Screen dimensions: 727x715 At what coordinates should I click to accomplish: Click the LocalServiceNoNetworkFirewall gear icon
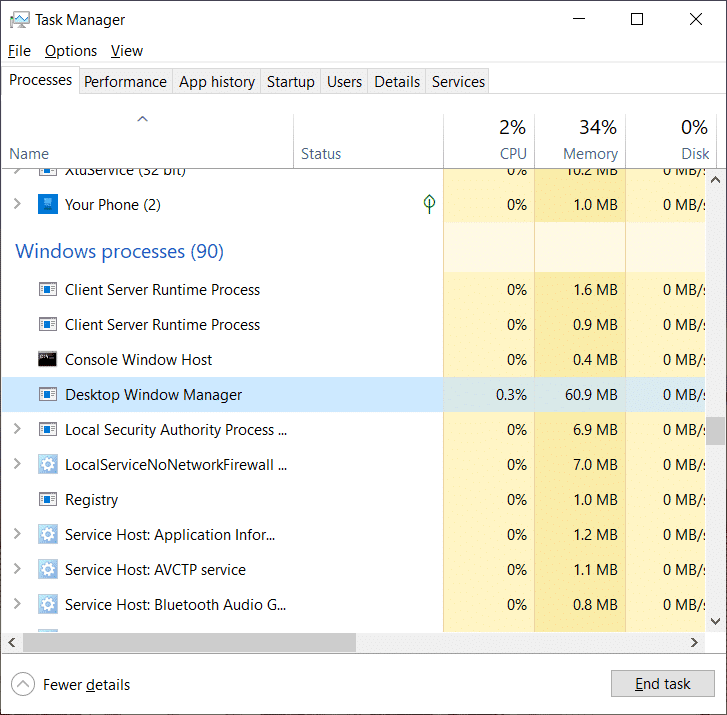pos(47,465)
